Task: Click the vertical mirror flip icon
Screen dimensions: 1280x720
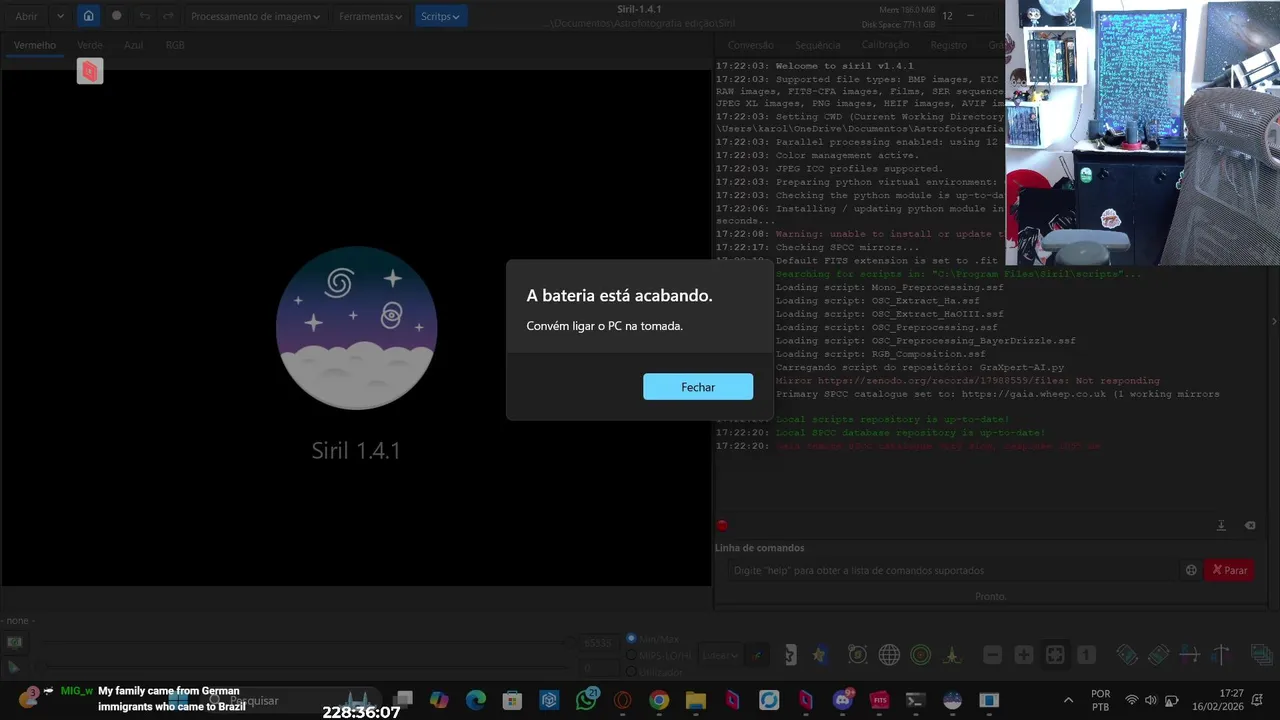Action: (1220, 655)
